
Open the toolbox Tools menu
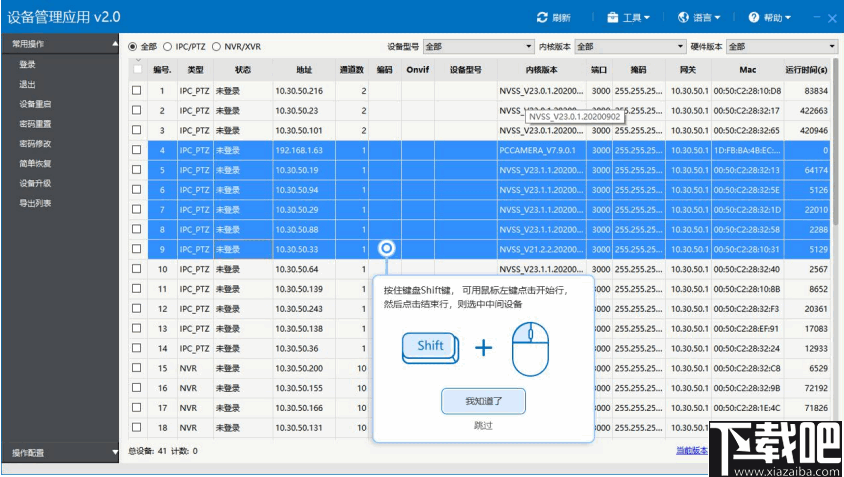click(x=628, y=17)
